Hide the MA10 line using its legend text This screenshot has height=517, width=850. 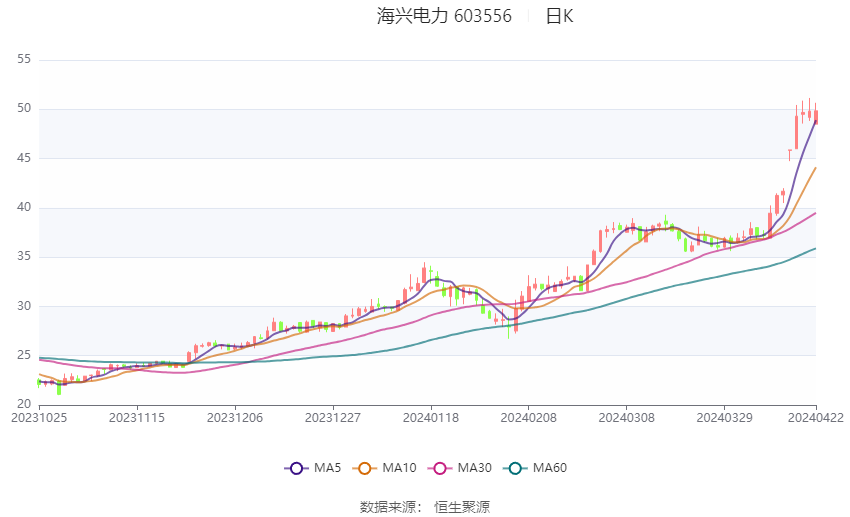400,468
